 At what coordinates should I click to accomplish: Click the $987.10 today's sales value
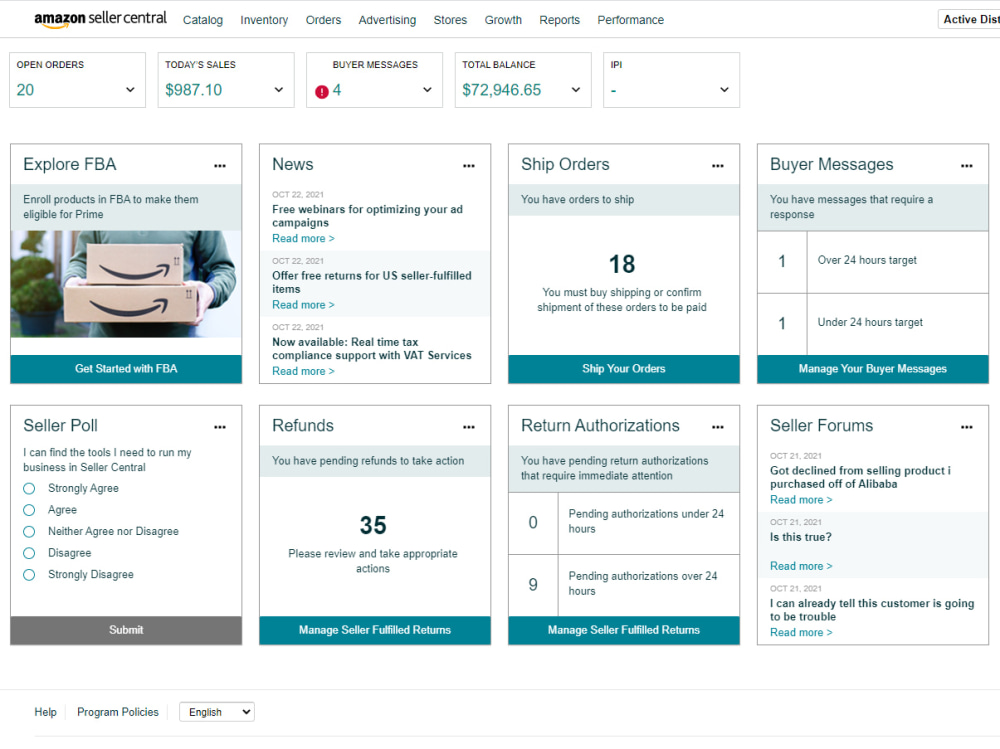tap(193, 90)
